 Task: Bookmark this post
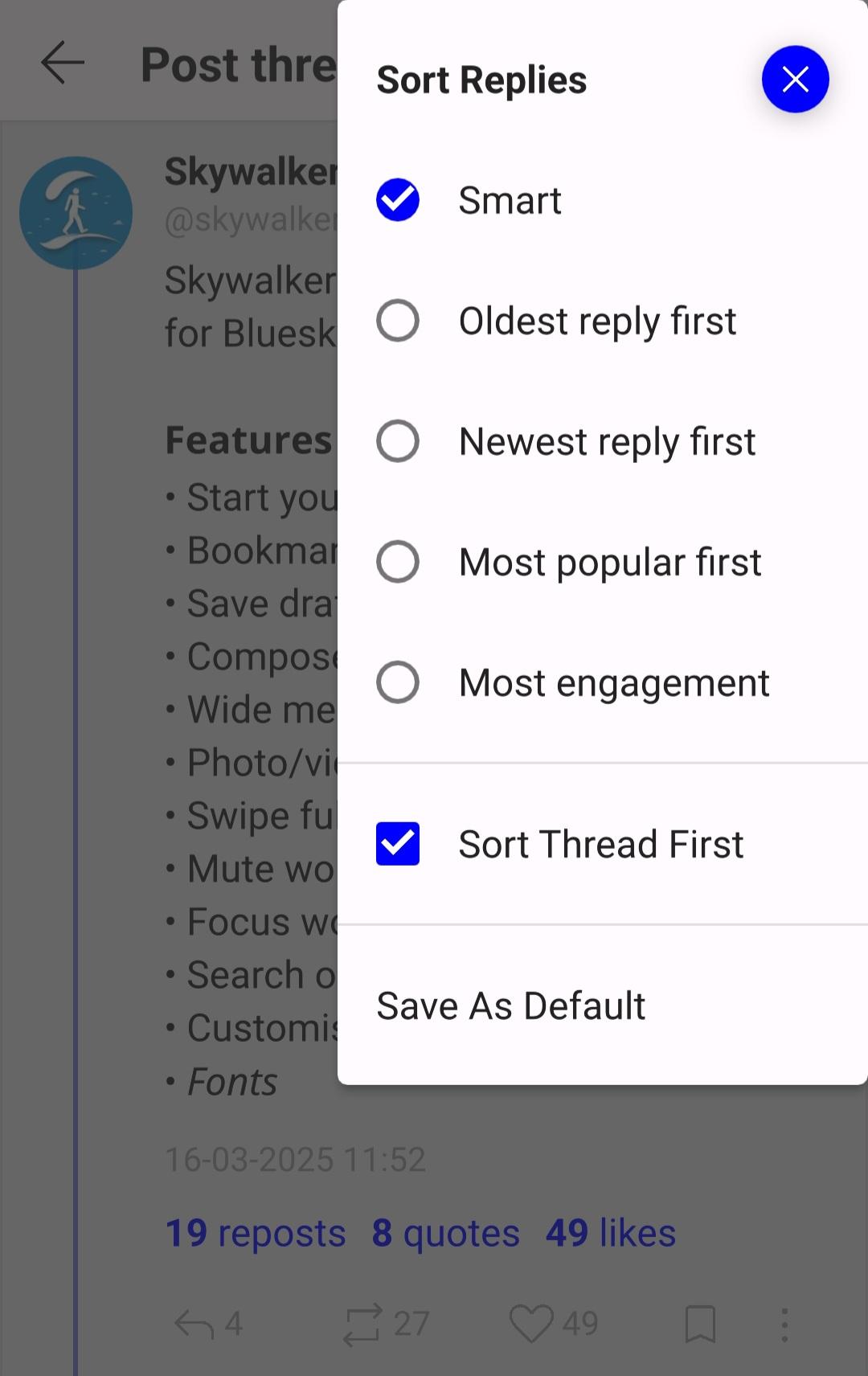point(700,1324)
